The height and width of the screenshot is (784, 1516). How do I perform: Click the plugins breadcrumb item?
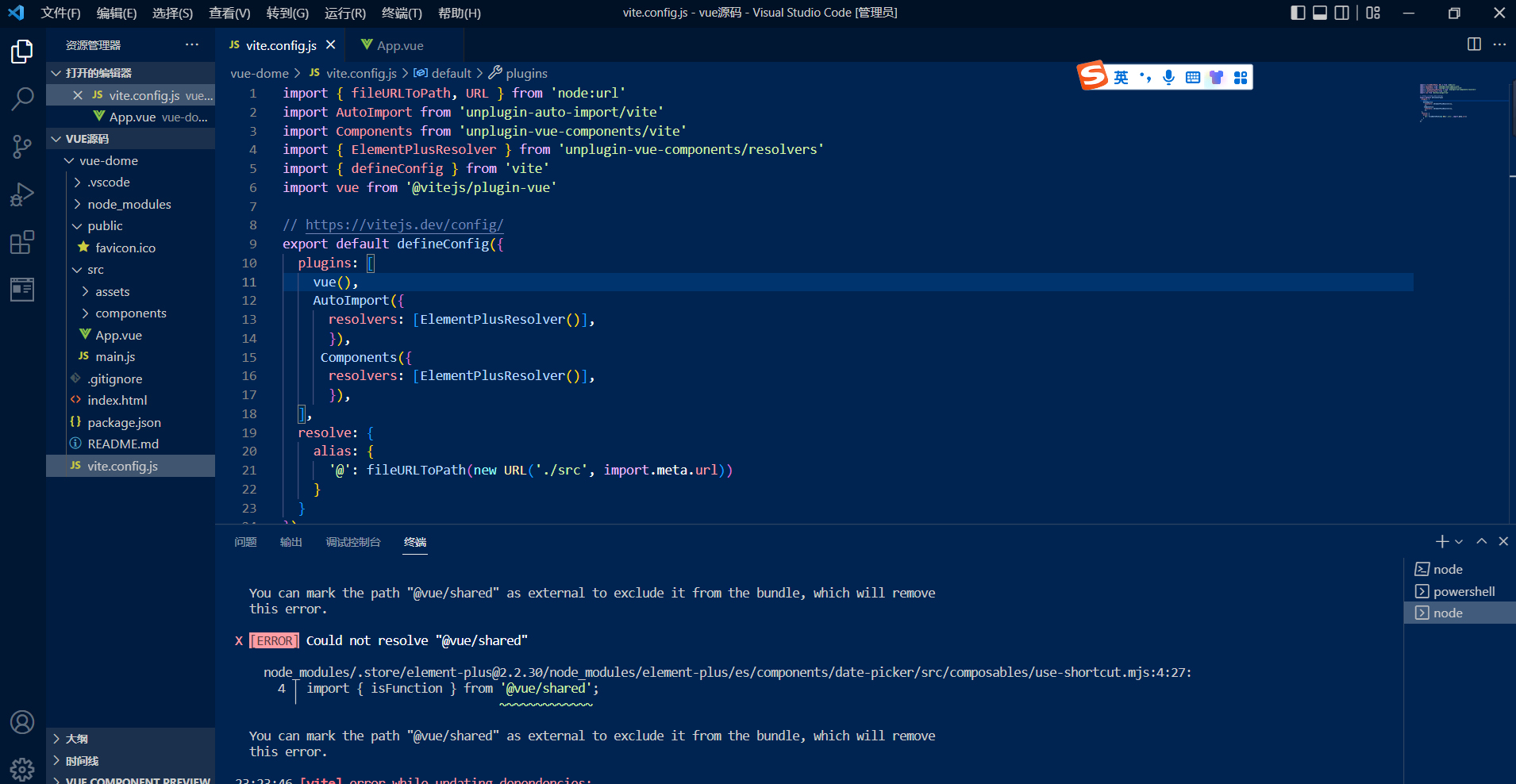[518, 73]
